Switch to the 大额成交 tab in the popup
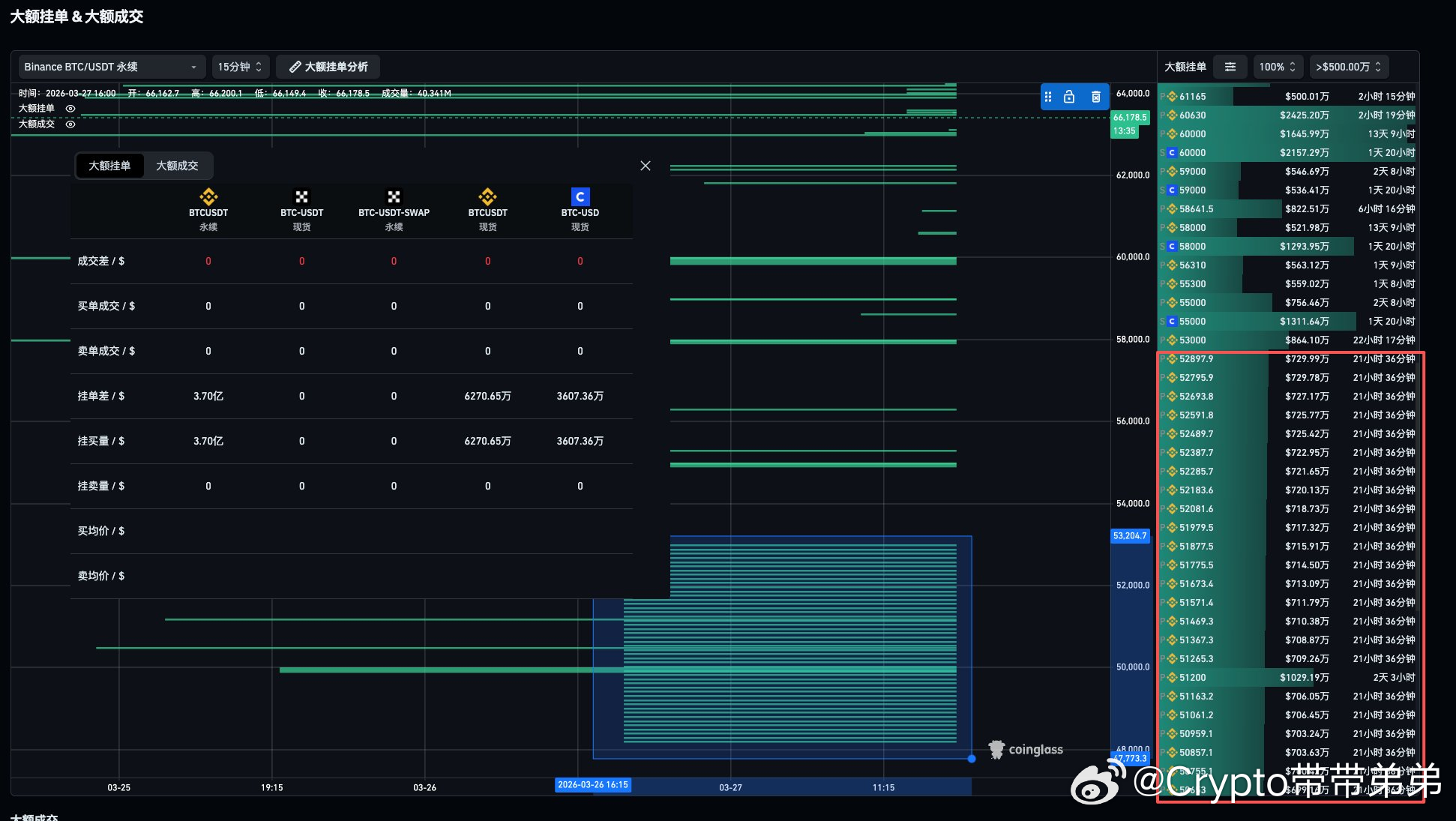Image resolution: width=1456 pixels, height=821 pixels. [x=177, y=166]
